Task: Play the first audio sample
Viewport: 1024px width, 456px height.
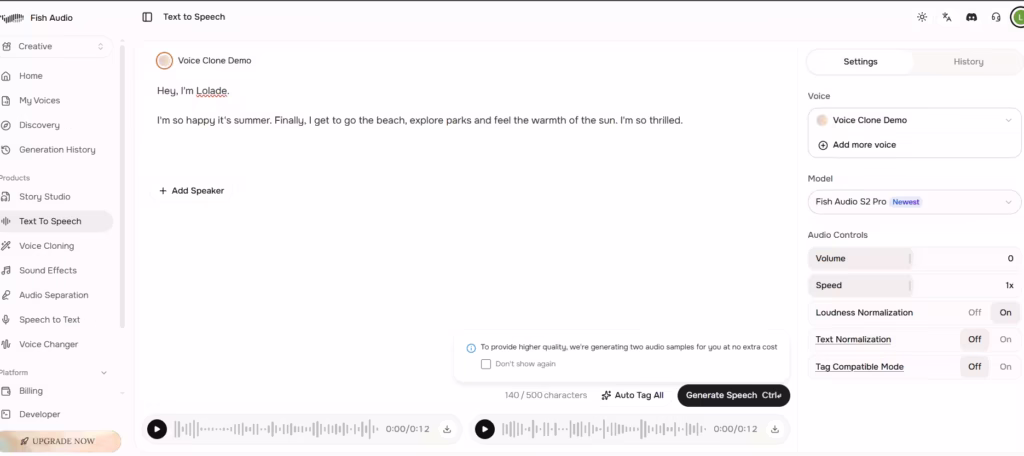Action: 157,429
